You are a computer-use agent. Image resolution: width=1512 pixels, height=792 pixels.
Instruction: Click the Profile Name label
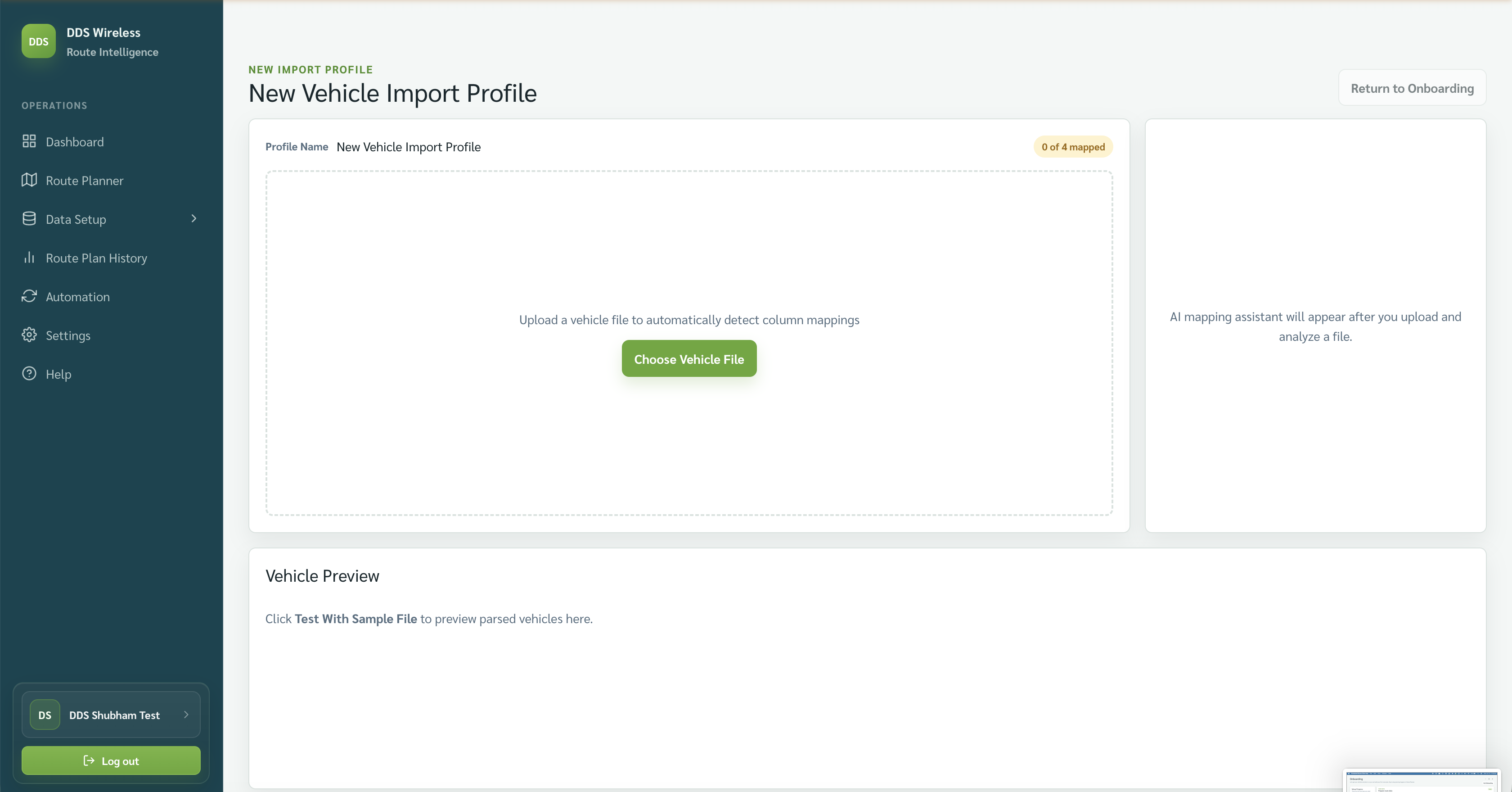click(297, 147)
